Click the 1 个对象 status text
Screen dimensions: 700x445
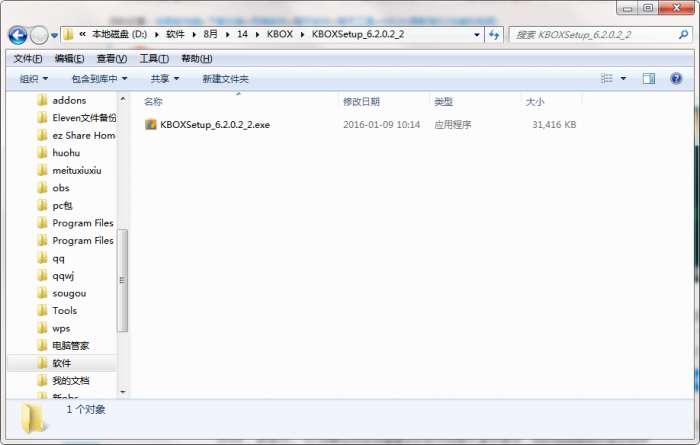[x=86, y=409]
